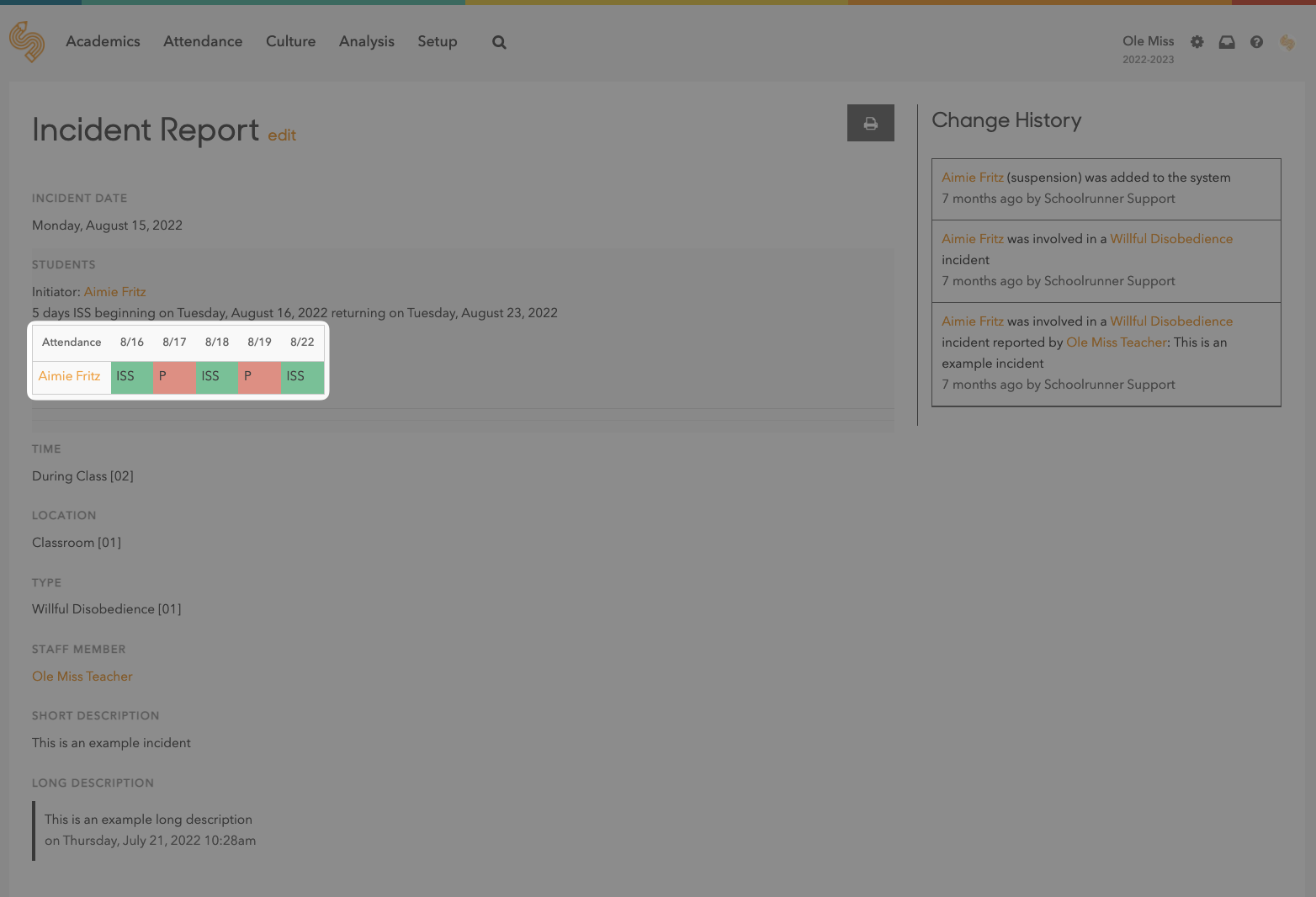The width and height of the screenshot is (1316, 897).
Task: Open Aimie Fritz initiator link
Action: pyautogui.click(x=115, y=292)
